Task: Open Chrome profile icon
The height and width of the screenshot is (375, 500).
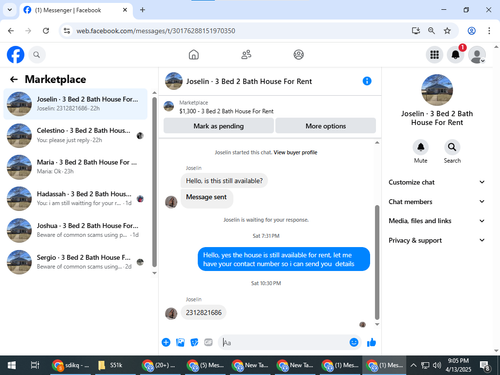Action: [472, 31]
